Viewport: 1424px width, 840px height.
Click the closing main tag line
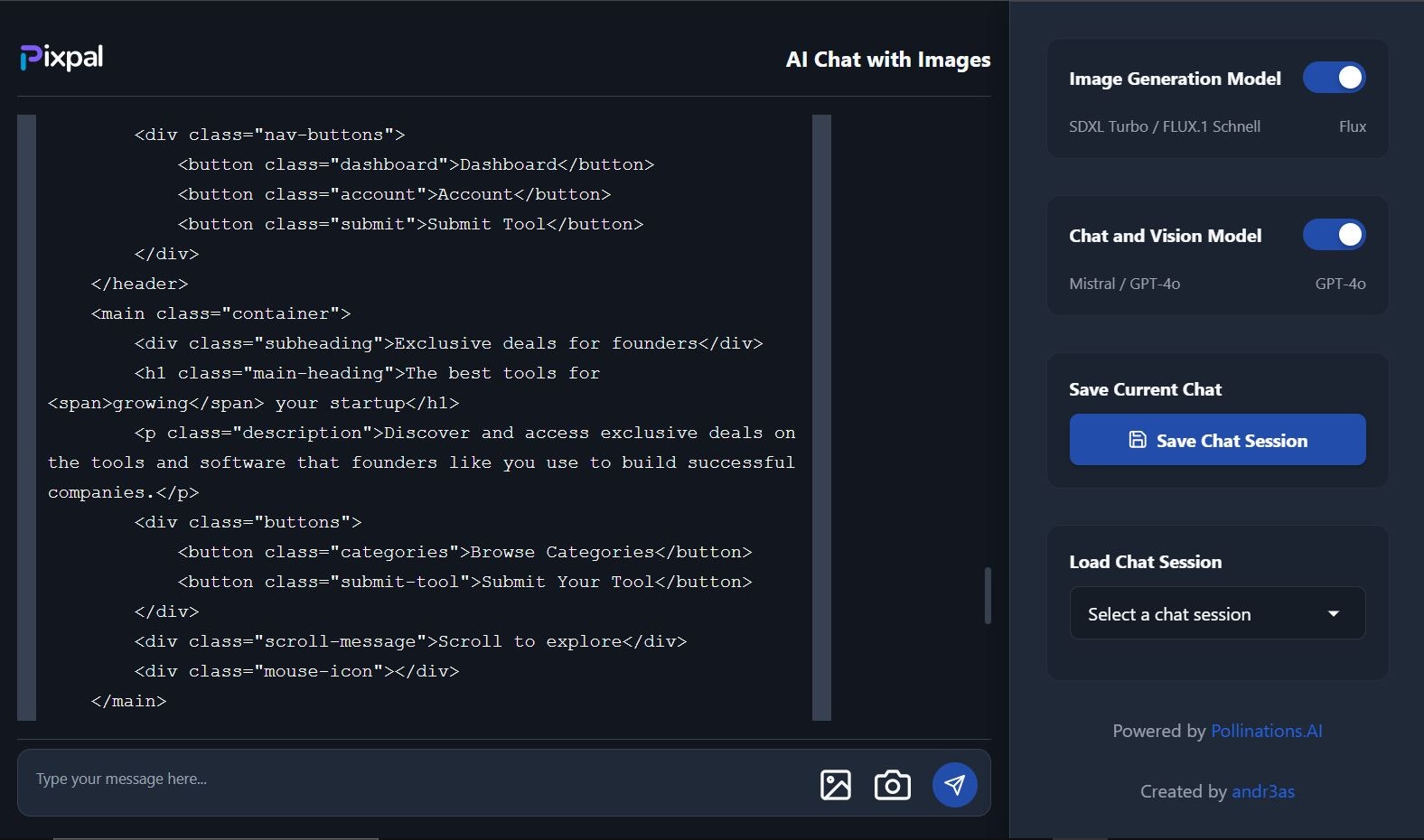point(128,701)
